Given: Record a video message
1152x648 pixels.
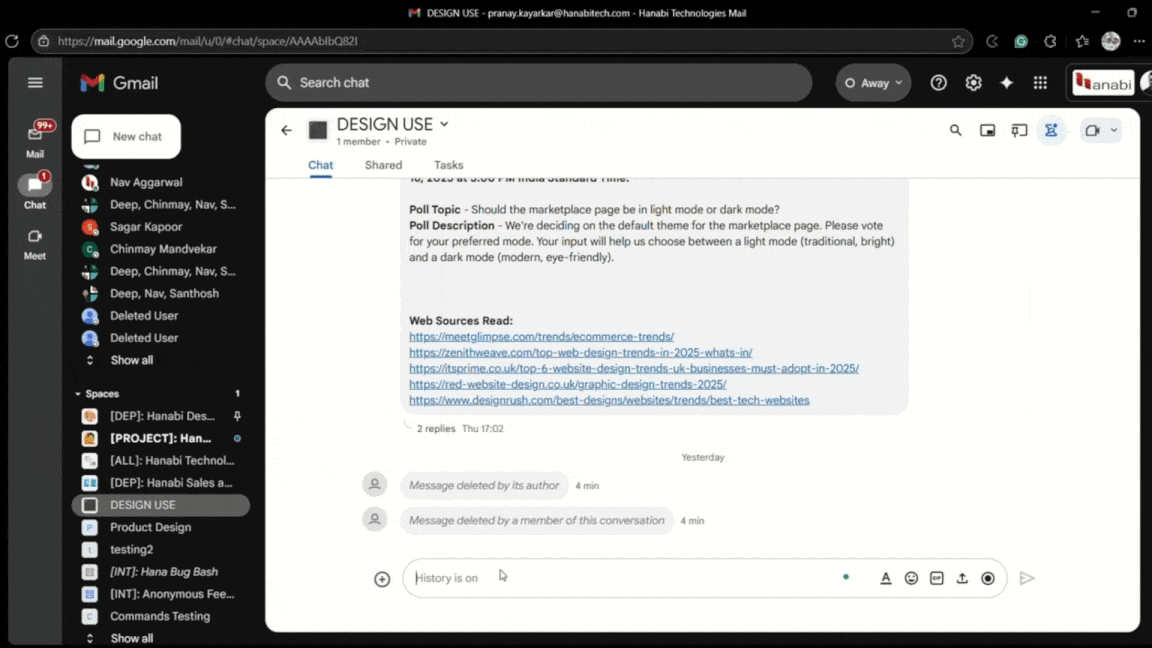Looking at the screenshot, I should pos(988,578).
